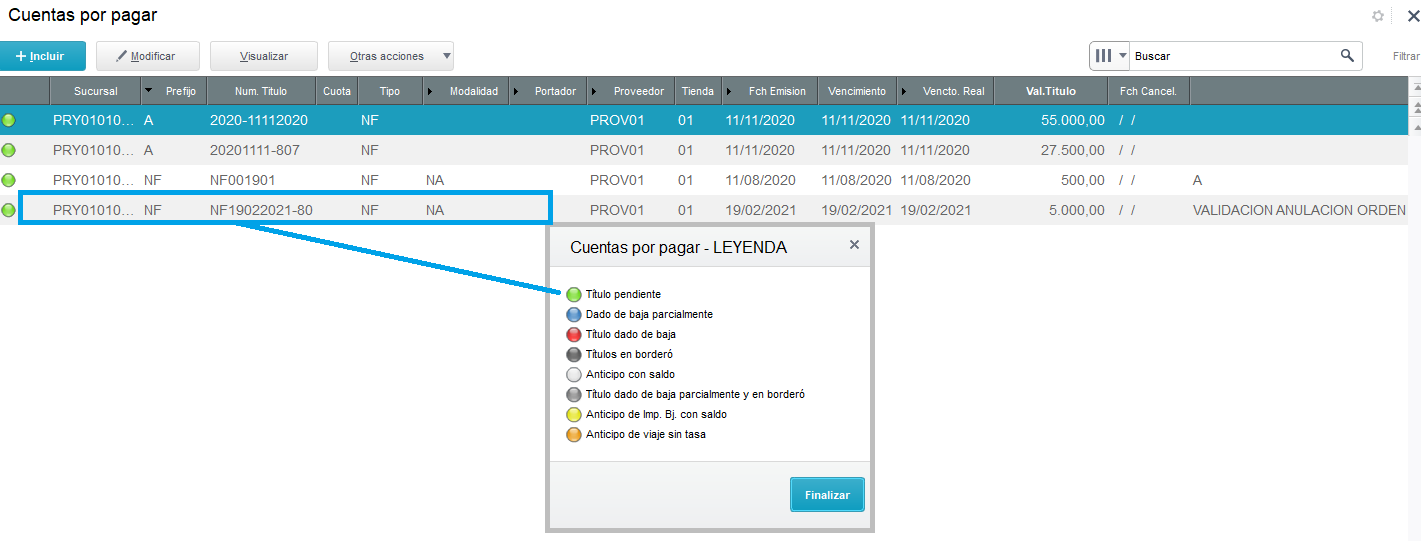Click the Fch Emision column header
The width and height of the screenshot is (1421, 541).
pos(770,91)
